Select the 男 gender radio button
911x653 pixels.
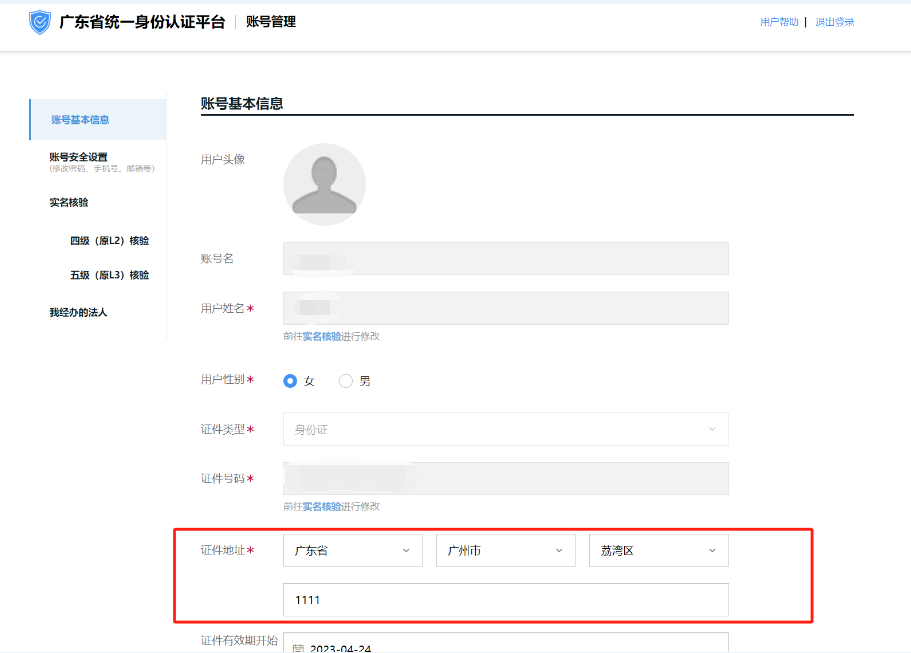click(344, 381)
